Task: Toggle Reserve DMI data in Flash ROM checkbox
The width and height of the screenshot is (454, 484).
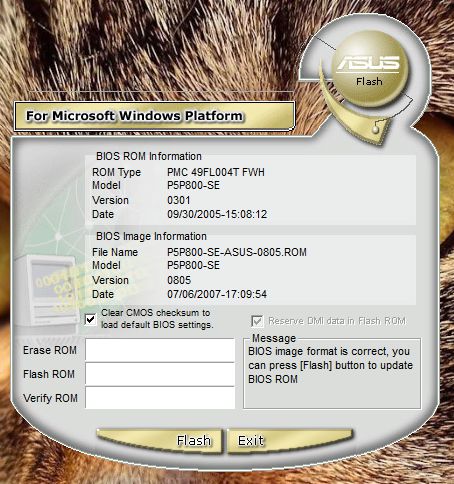Action: (x=257, y=321)
